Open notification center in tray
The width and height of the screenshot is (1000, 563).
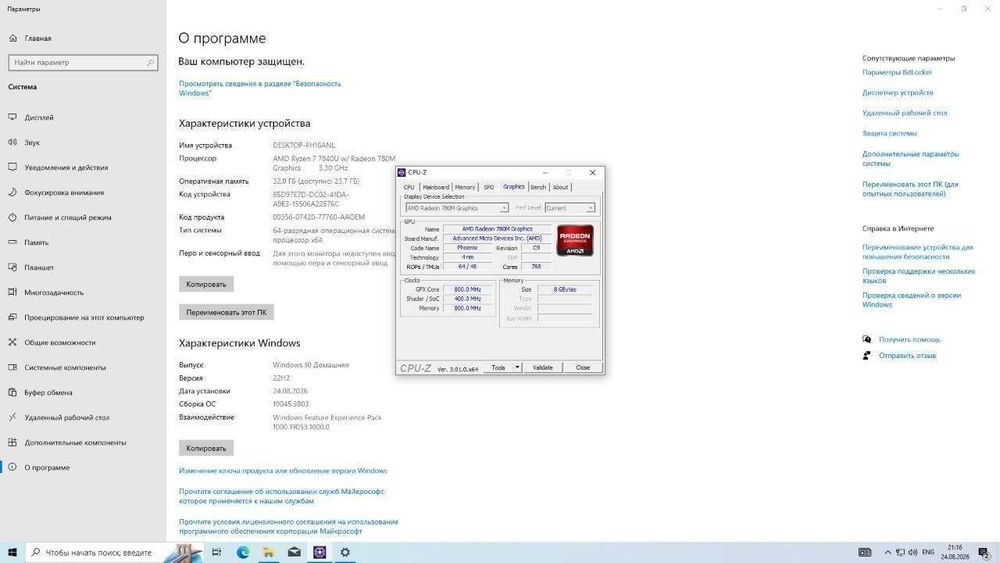(984, 552)
